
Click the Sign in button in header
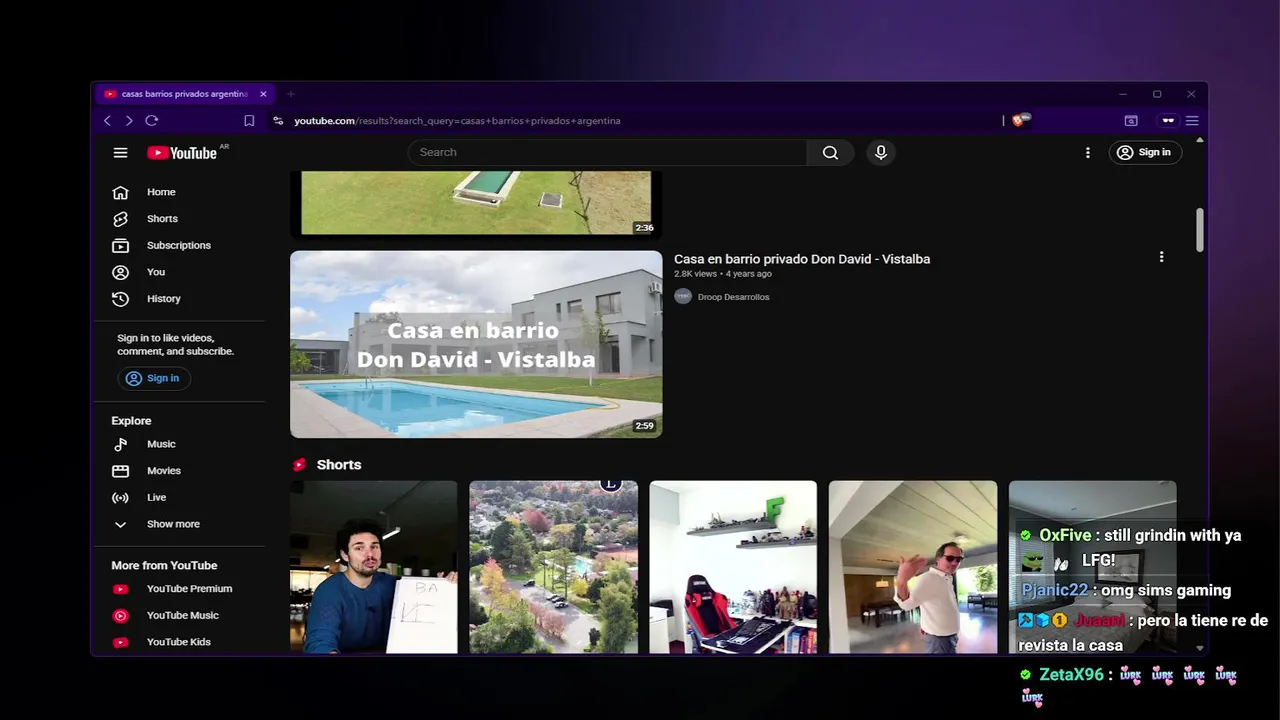[x=1145, y=152]
